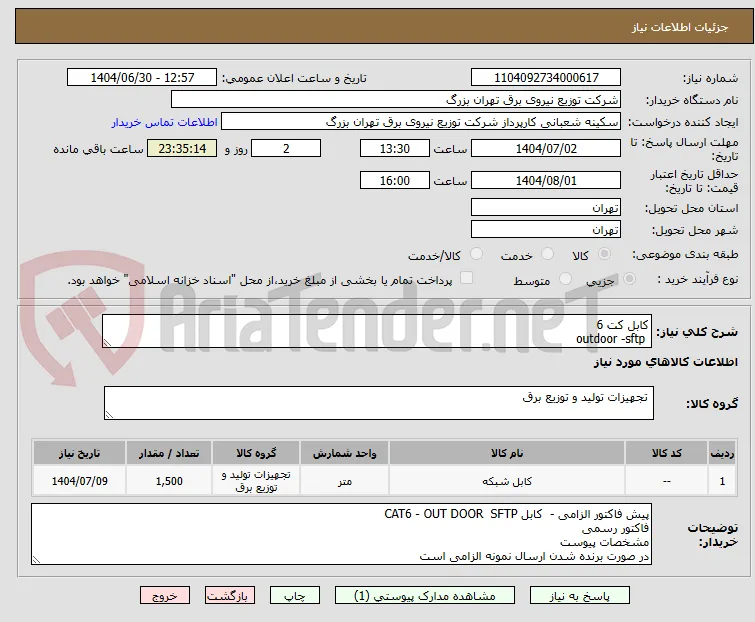Image resolution: width=755 pixels, height=622 pixels.
Task: Click the delivery province field تهران
Action: 546,207
